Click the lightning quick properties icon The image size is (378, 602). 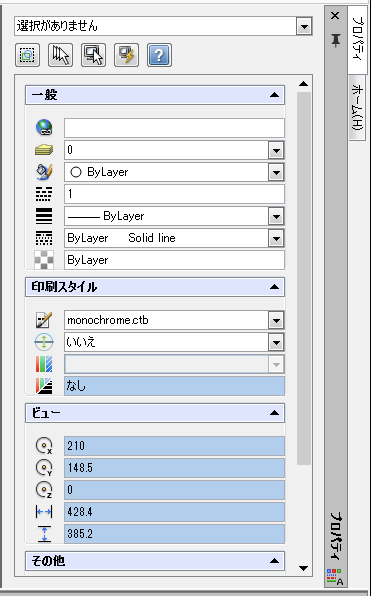pos(126,55)
